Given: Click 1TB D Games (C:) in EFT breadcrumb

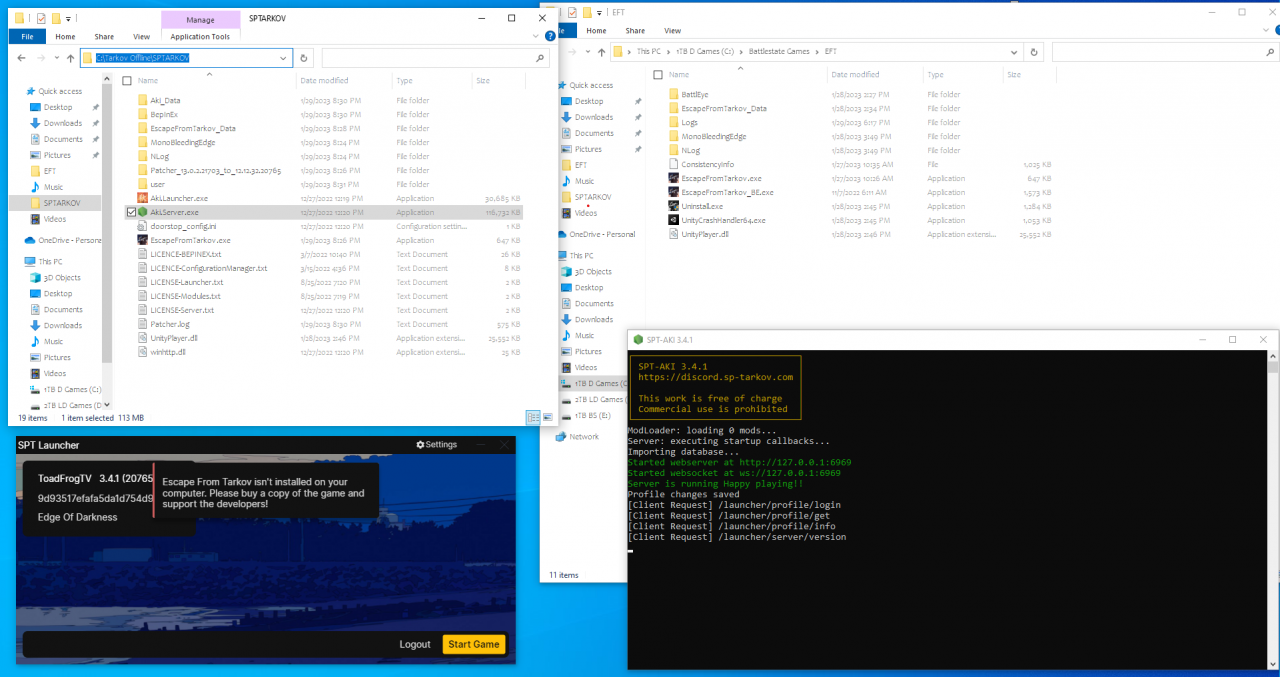Looking at the screenshot, I should coord(706,51).
